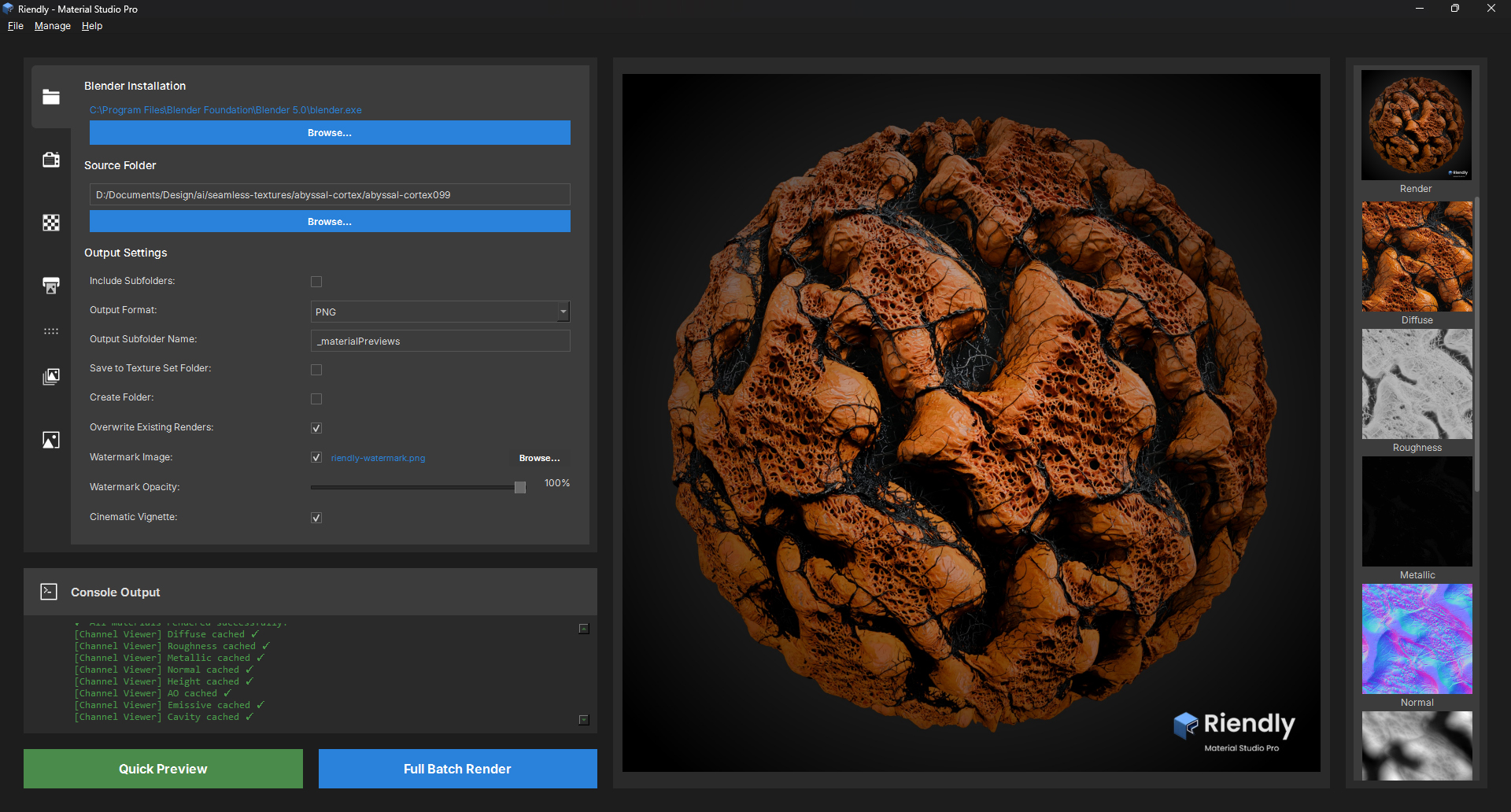This screenshot has height=812, width=1511.
Task: Select the Normal channel thumbnail
Action: 1417,639
